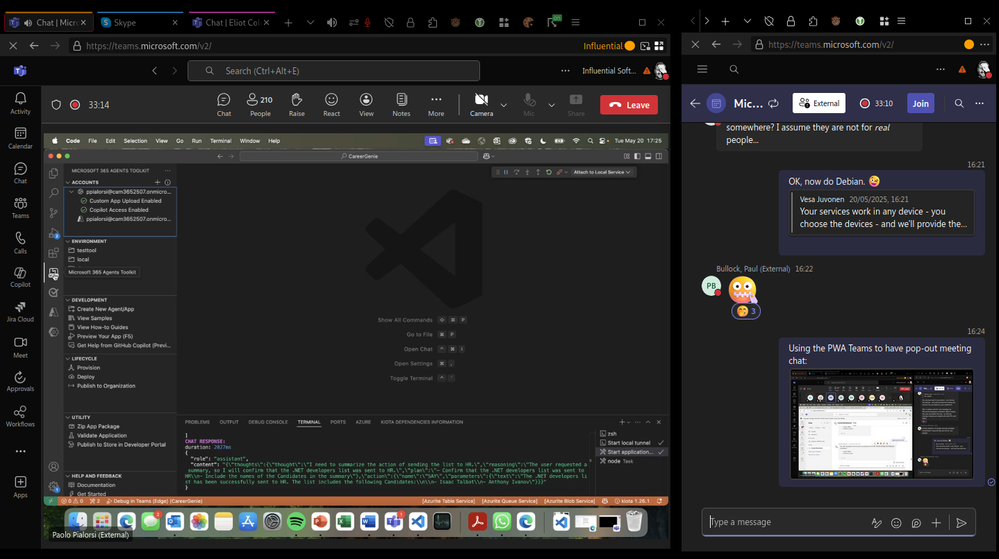The image size is (999, 559).
Task: Switch to Chat | Eliot browser tab
Action: coord(231,22)
